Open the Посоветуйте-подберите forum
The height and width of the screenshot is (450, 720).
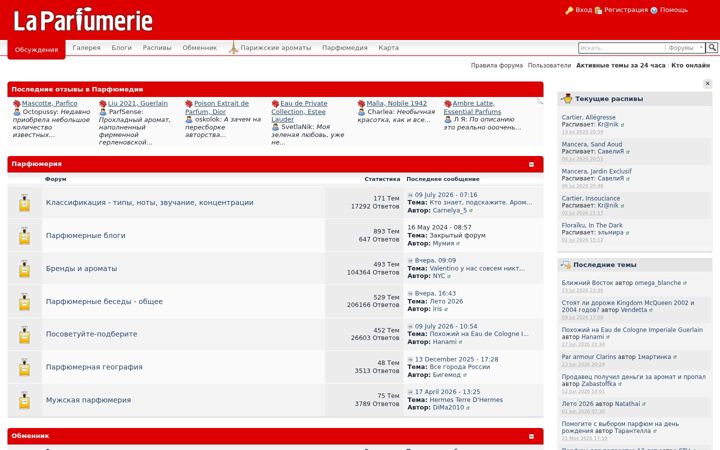click(x=91, y=334)
